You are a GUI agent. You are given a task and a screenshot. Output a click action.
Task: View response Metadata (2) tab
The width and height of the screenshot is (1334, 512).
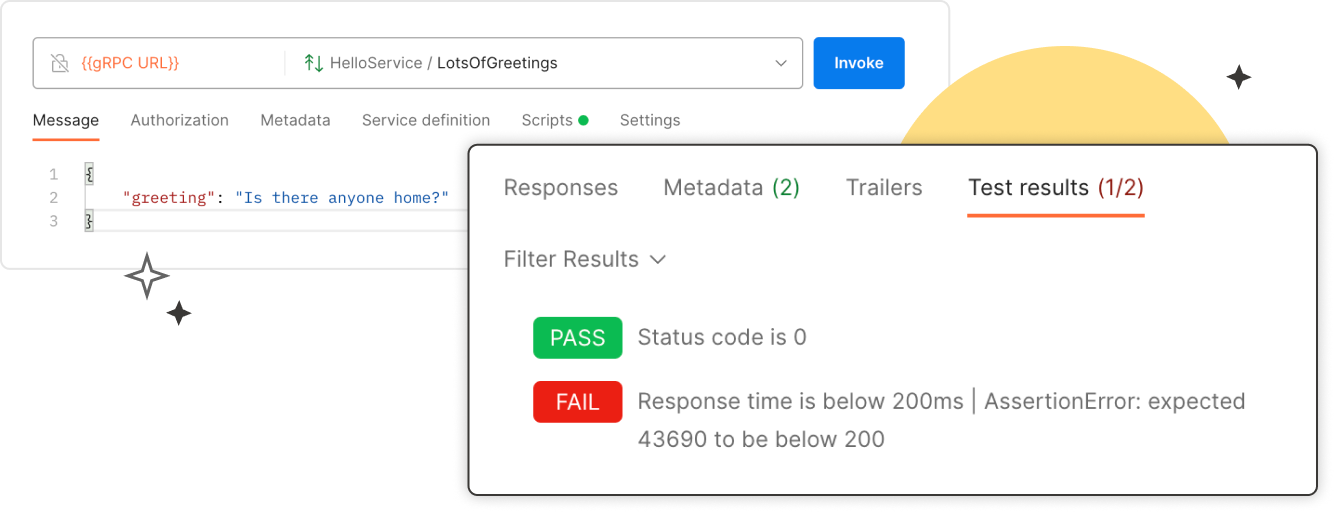coord(731,188)
